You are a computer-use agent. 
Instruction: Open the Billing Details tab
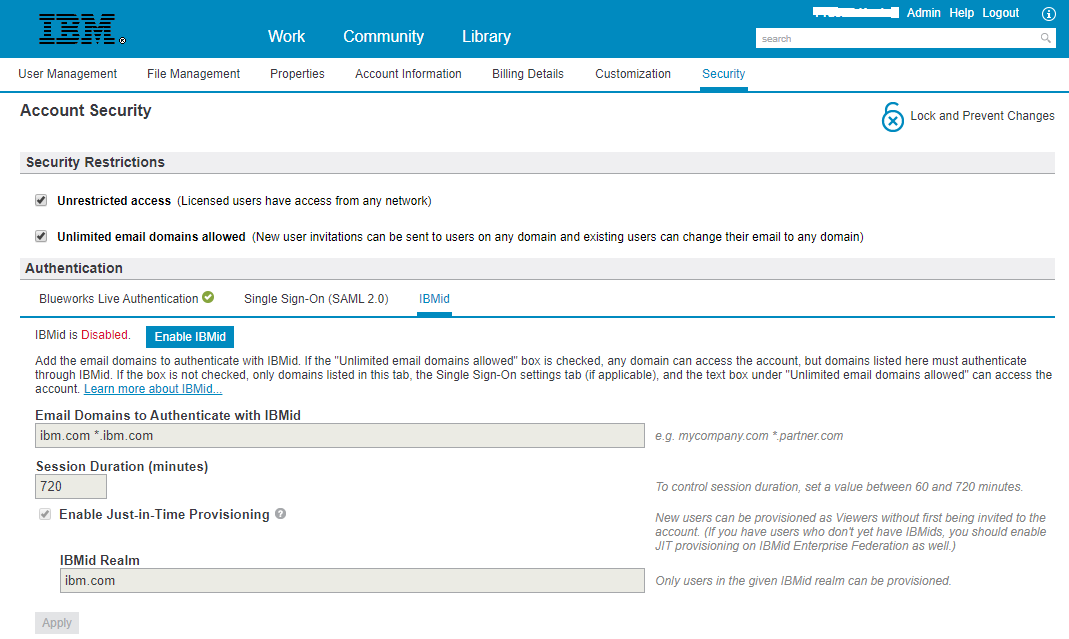pyautogui.click(x=528, y=74)
